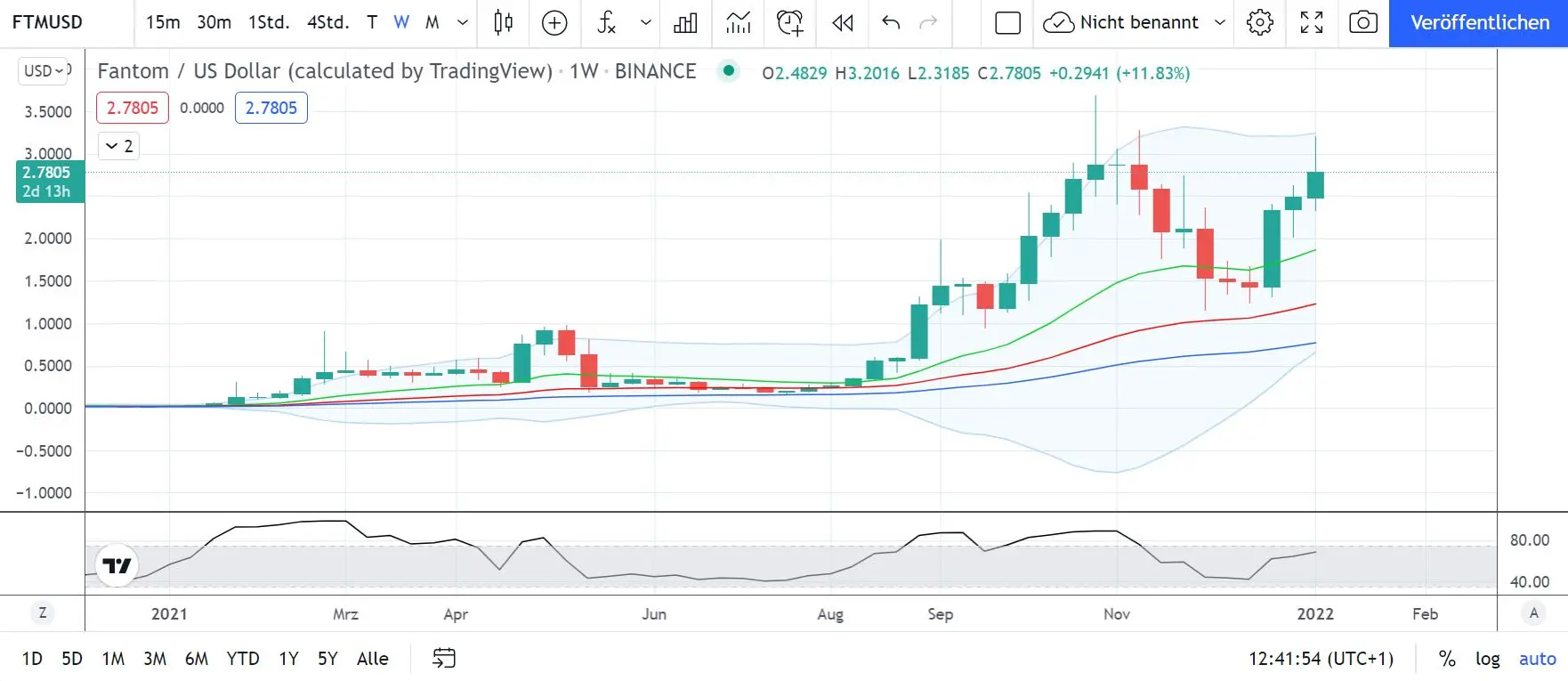Expand the Nicht benannt layout dropdown arrow
Image resolution: width=1568 pixels, height=681 pixels.
click(x=1220, y=22)
